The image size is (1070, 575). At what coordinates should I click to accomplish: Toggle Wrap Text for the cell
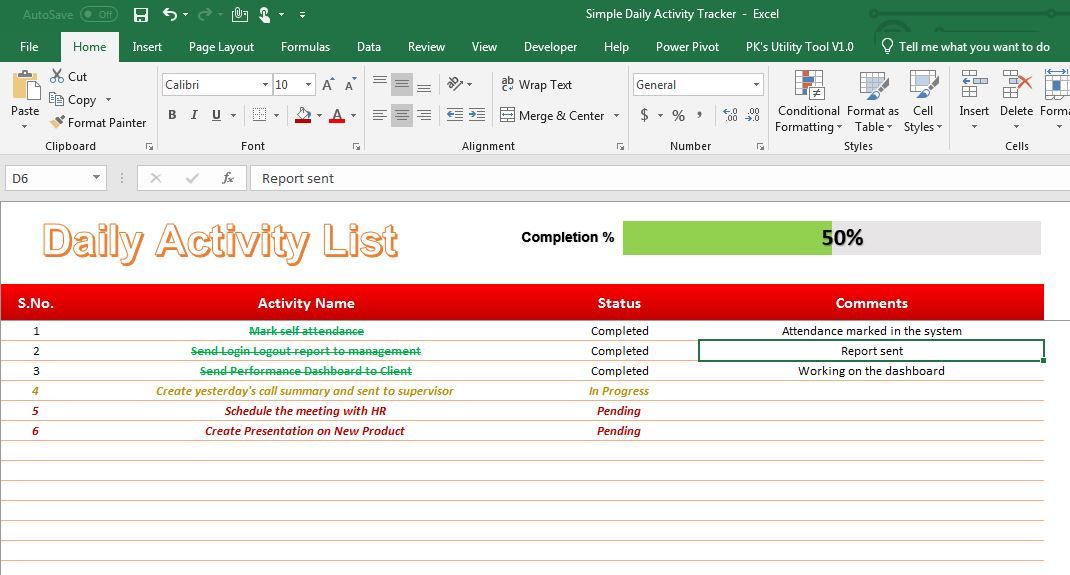tap(536, 85)
